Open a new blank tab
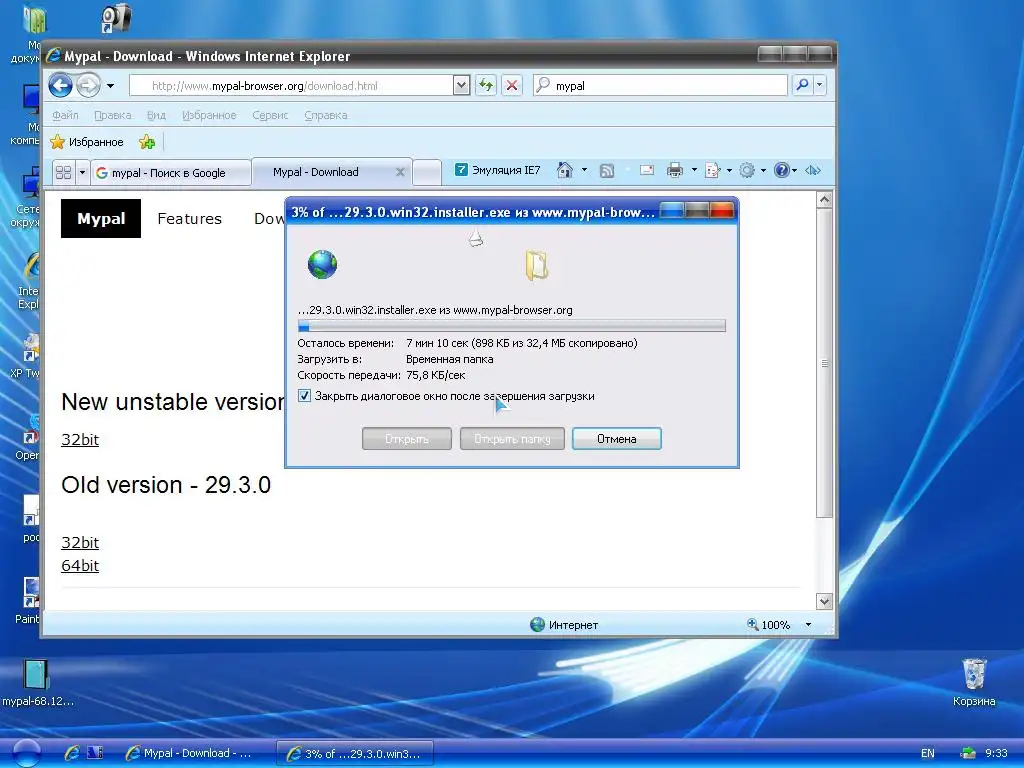This screenshot has height=768, width=1024. [427, 172]
